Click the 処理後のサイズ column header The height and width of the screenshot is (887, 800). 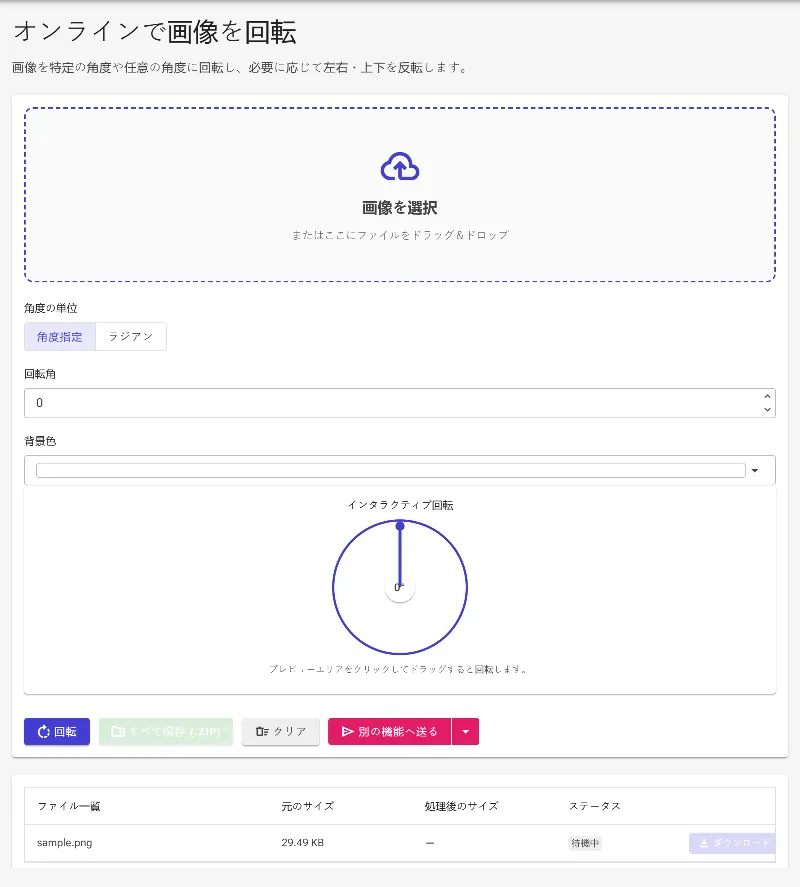tap(461, 806)
